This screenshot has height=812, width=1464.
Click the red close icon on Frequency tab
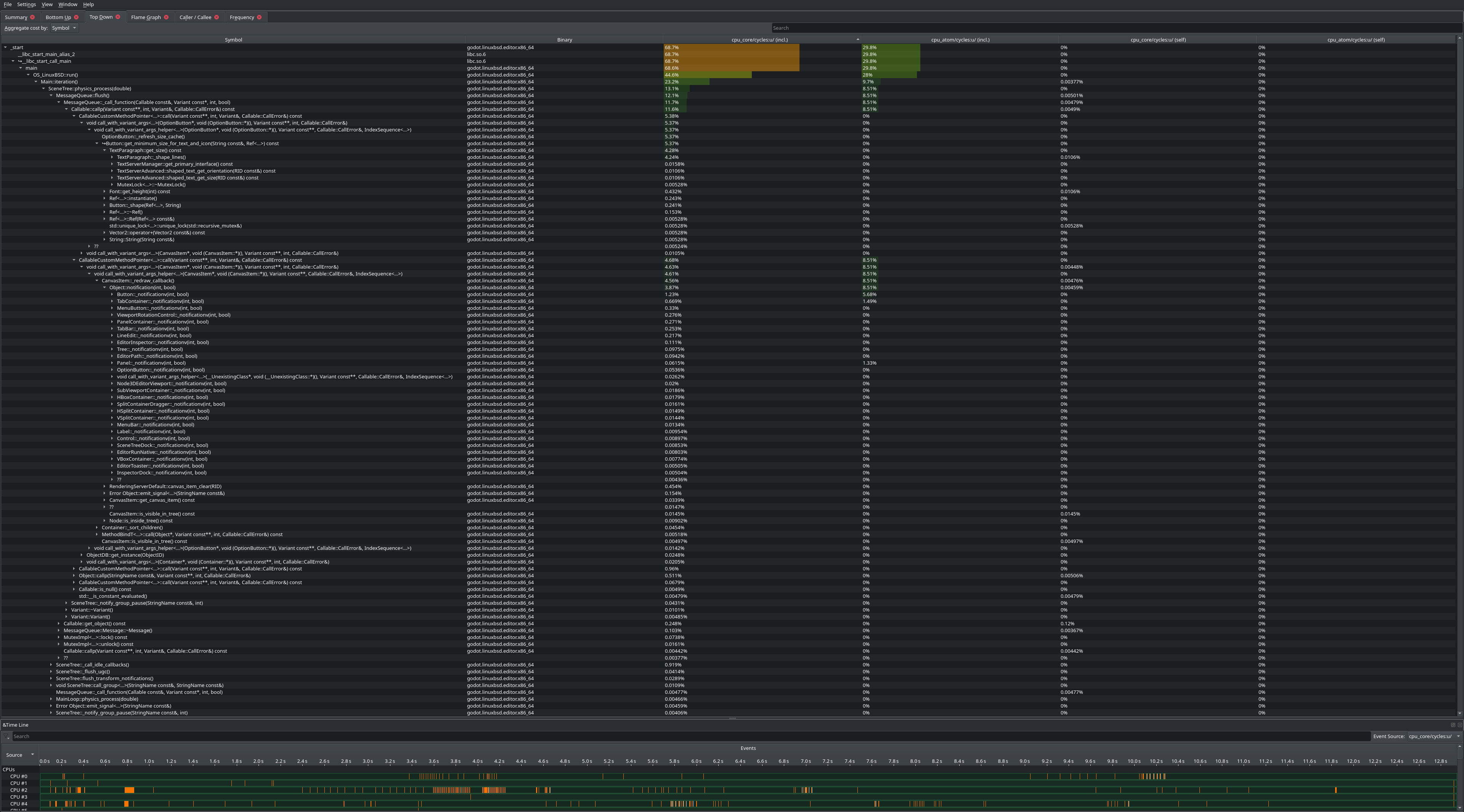point(259,17)
